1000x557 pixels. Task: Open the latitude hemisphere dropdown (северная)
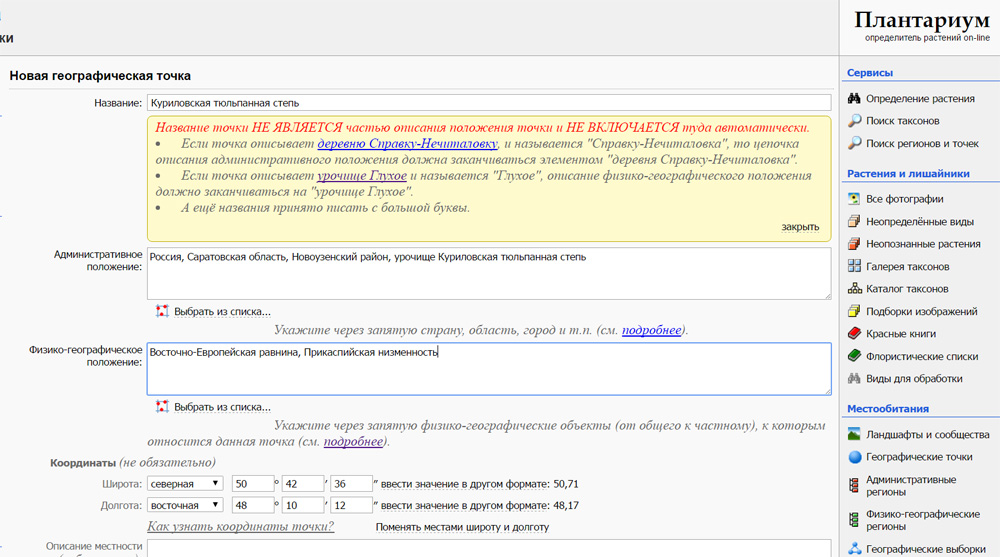[x=185, y=484]
